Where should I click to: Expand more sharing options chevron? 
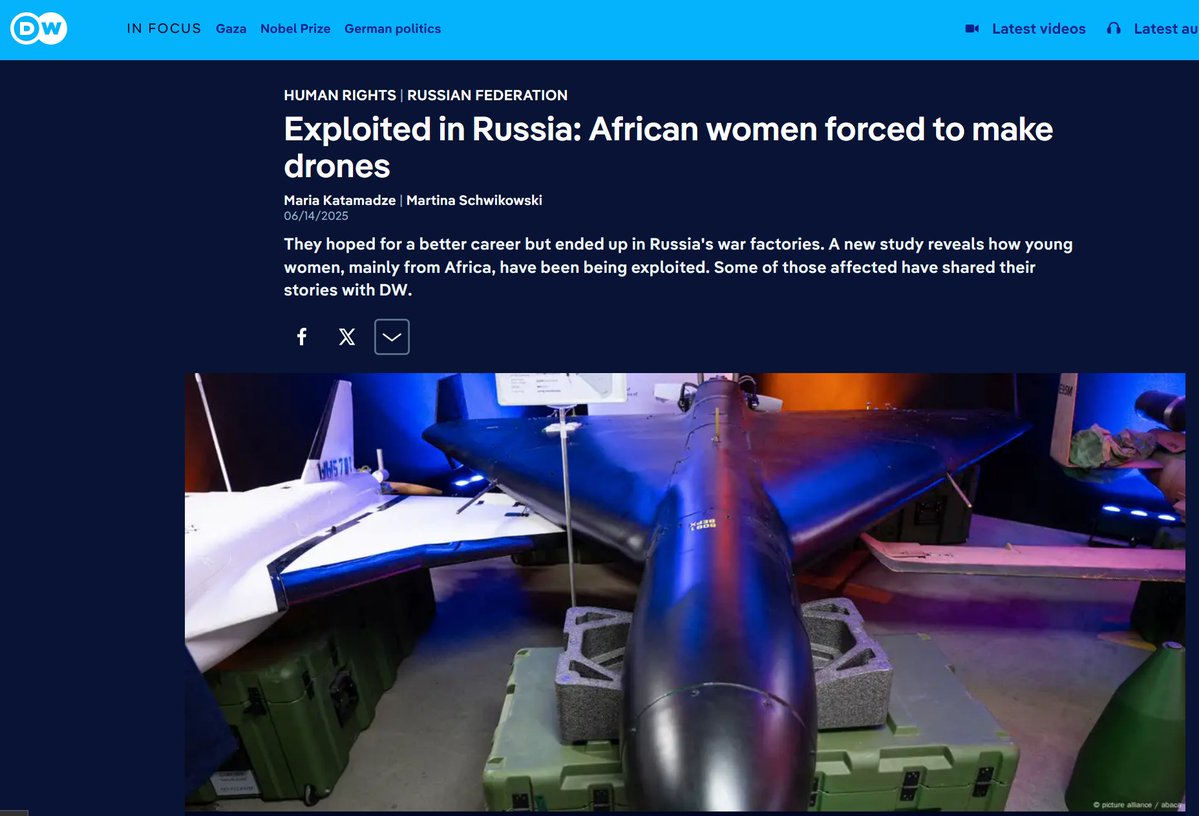click(x=392, y=336)
